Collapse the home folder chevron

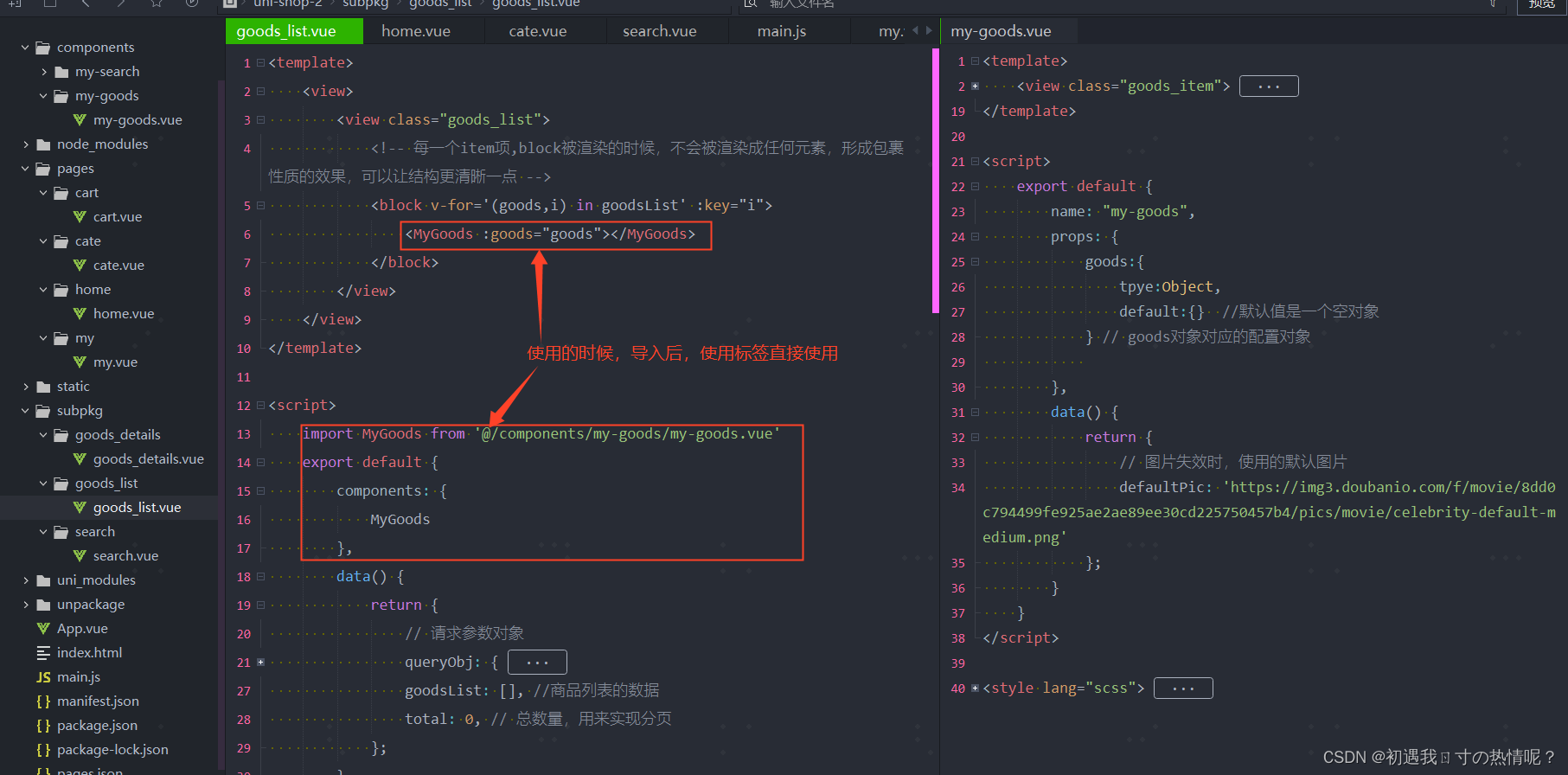pos(43,290)
